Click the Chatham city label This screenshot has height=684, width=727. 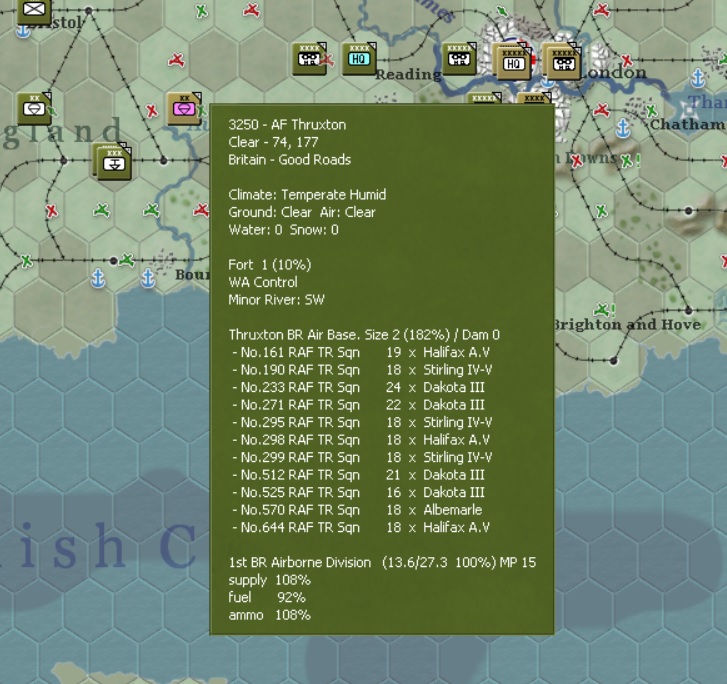pos(686,124)
